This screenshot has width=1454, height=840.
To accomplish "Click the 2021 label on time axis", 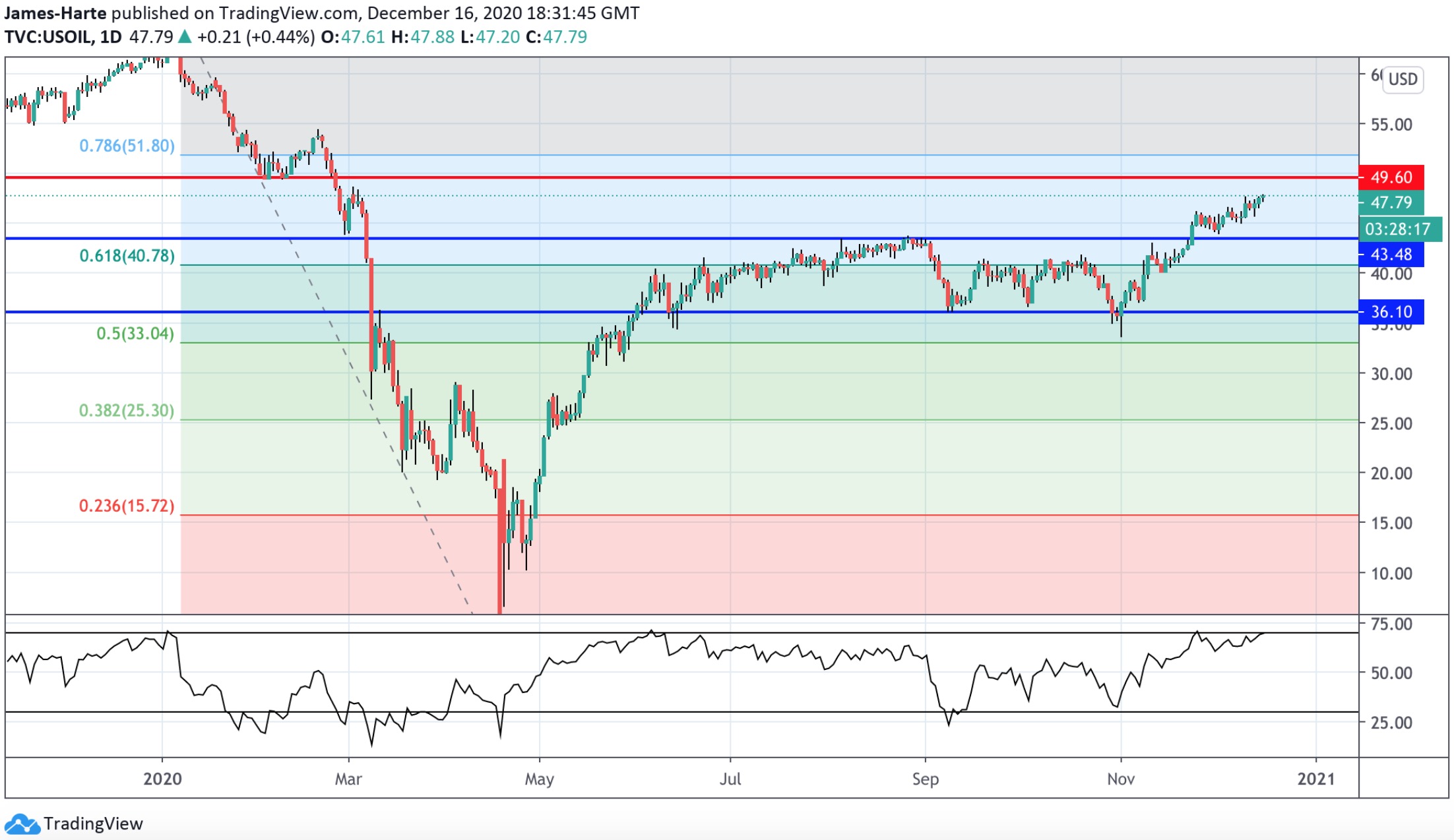I will 1315,779.
